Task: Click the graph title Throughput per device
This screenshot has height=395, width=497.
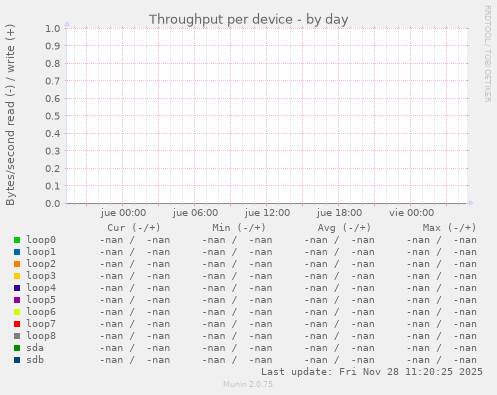Action: click(x=248, y=20)
